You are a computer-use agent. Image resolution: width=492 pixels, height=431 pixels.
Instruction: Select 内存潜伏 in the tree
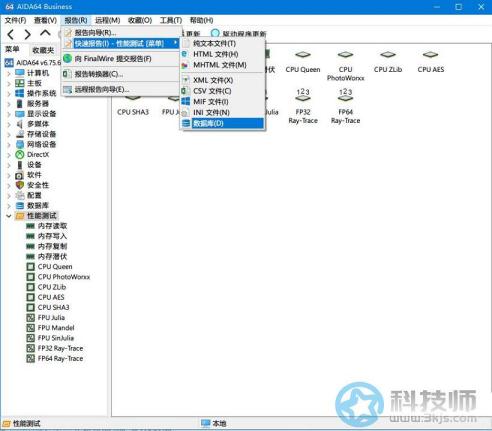click(52, 257)
